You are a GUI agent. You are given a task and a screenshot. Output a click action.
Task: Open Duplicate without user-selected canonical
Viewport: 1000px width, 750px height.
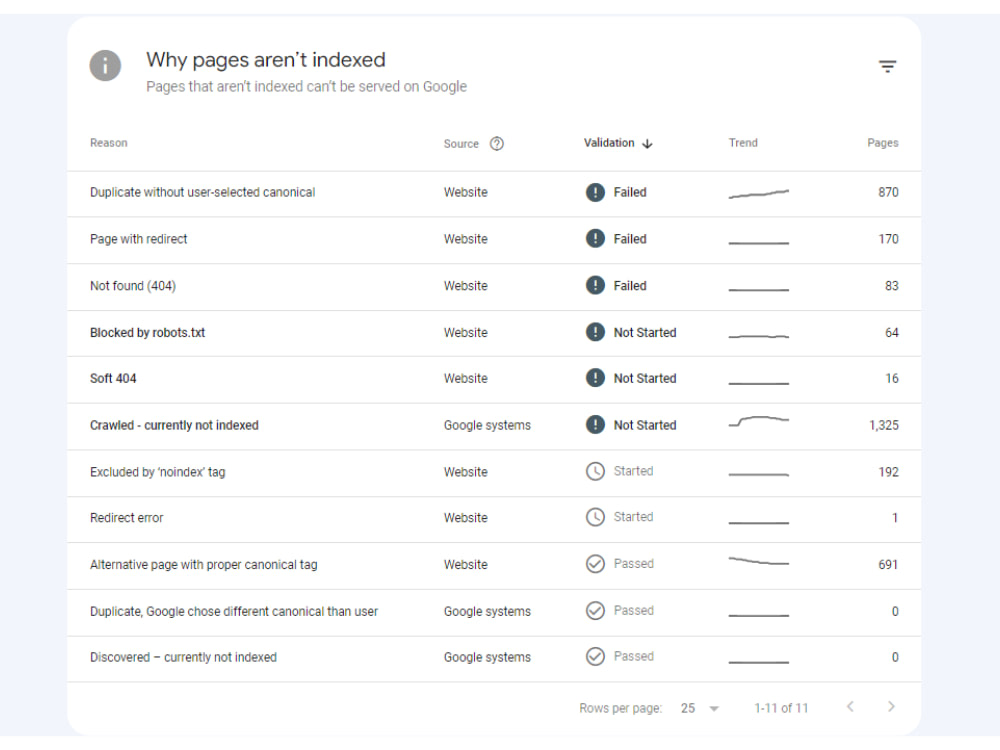pyautogui.click(x=202, y=192)
